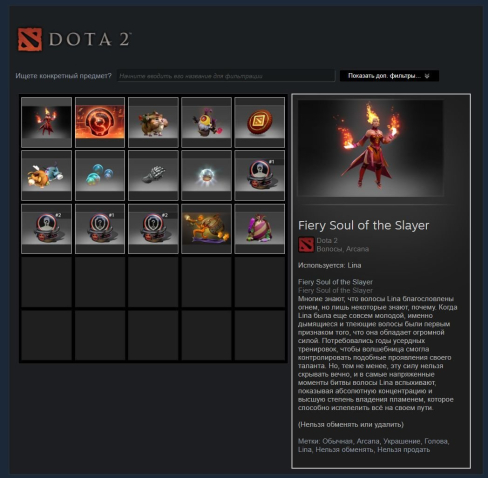This screenshot has width=488, height=478.
Task: Click the Dota 2 logo header
Action: click(x=75, y=39)
